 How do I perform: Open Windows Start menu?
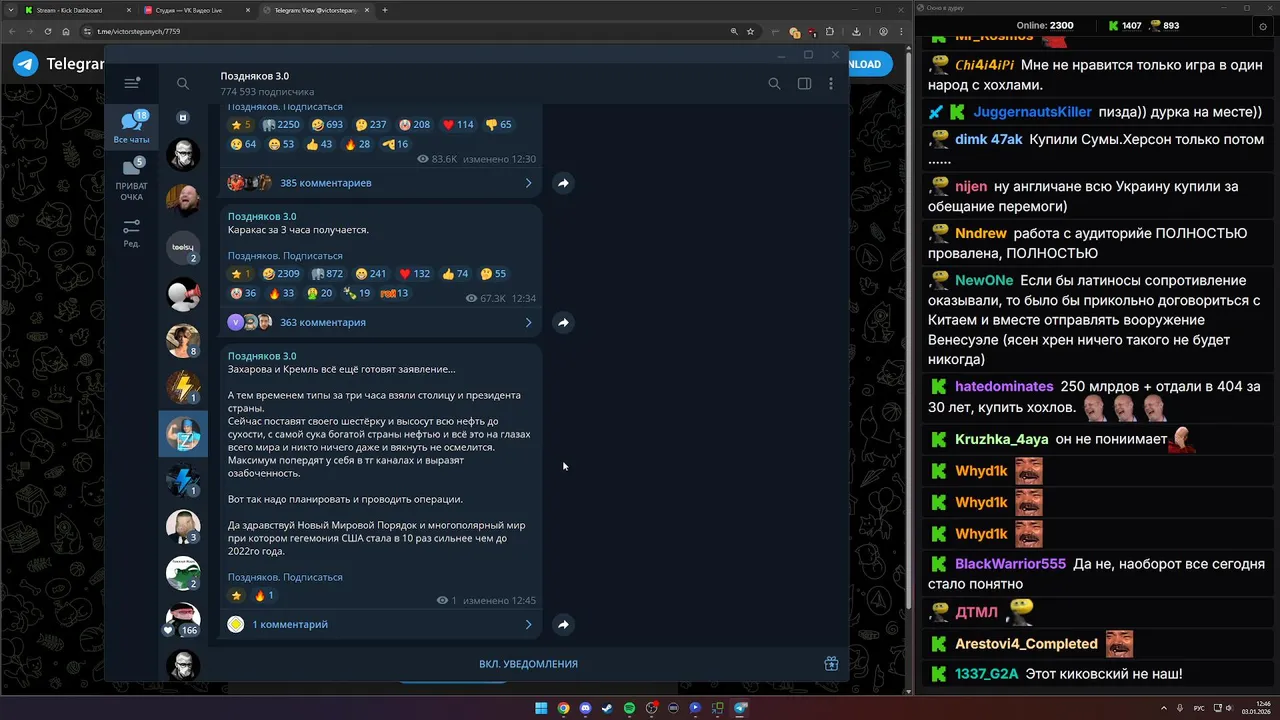[541, 708]
